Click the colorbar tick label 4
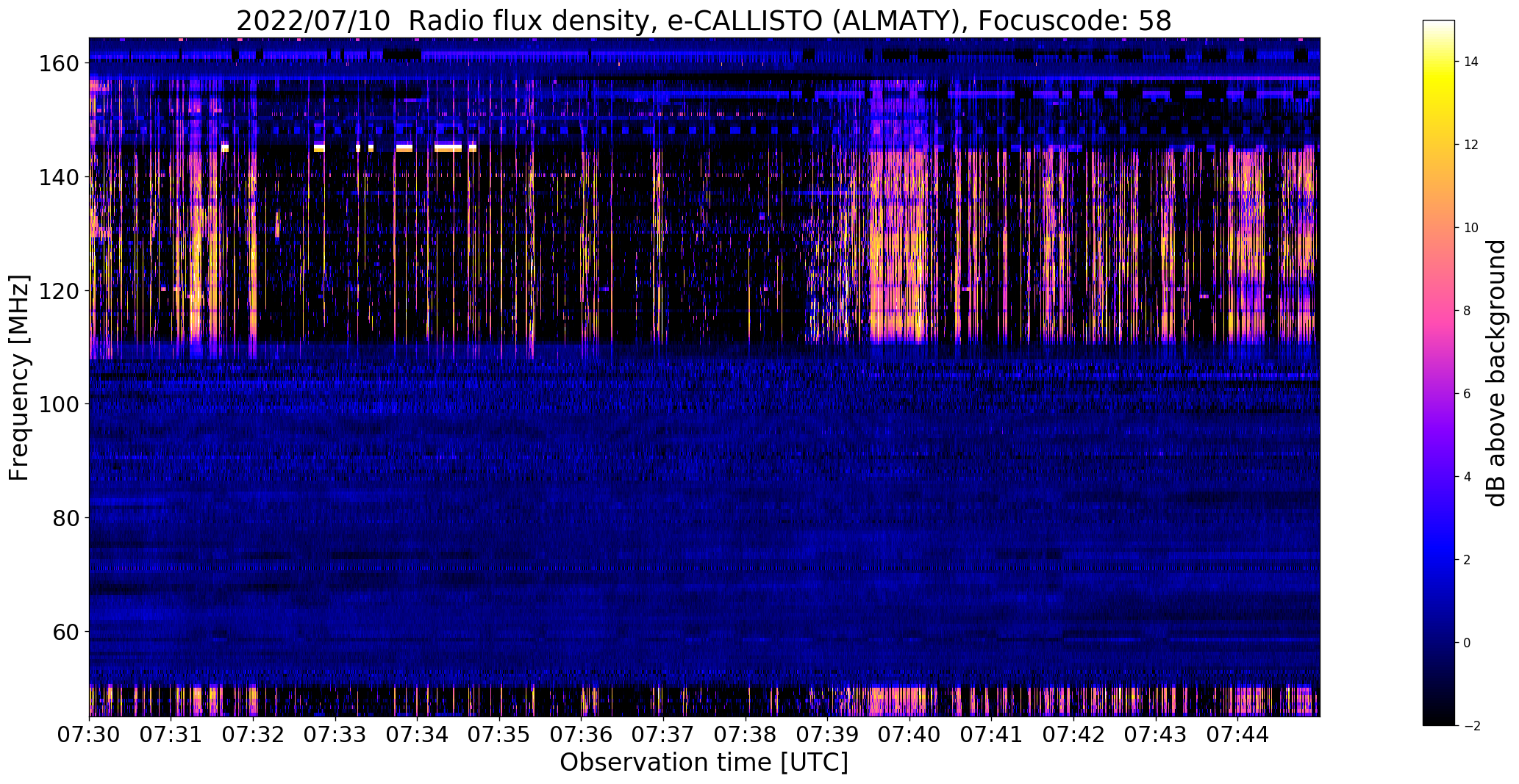Screen dimensions: 1519x784 pos(1467,477)
